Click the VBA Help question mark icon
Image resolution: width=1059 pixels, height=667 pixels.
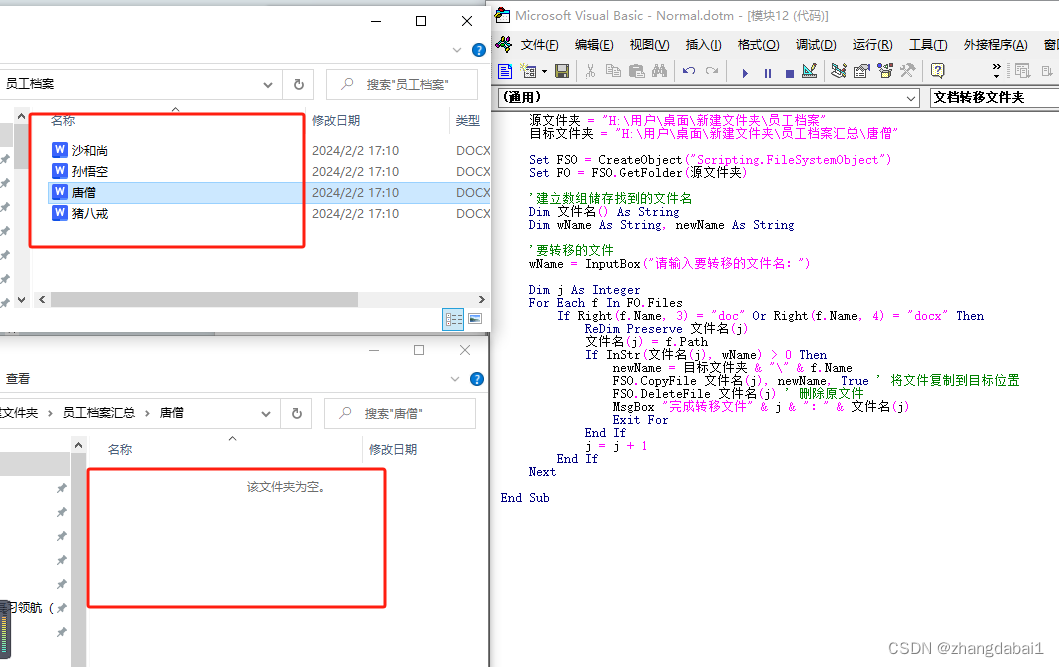pos(937,71)
